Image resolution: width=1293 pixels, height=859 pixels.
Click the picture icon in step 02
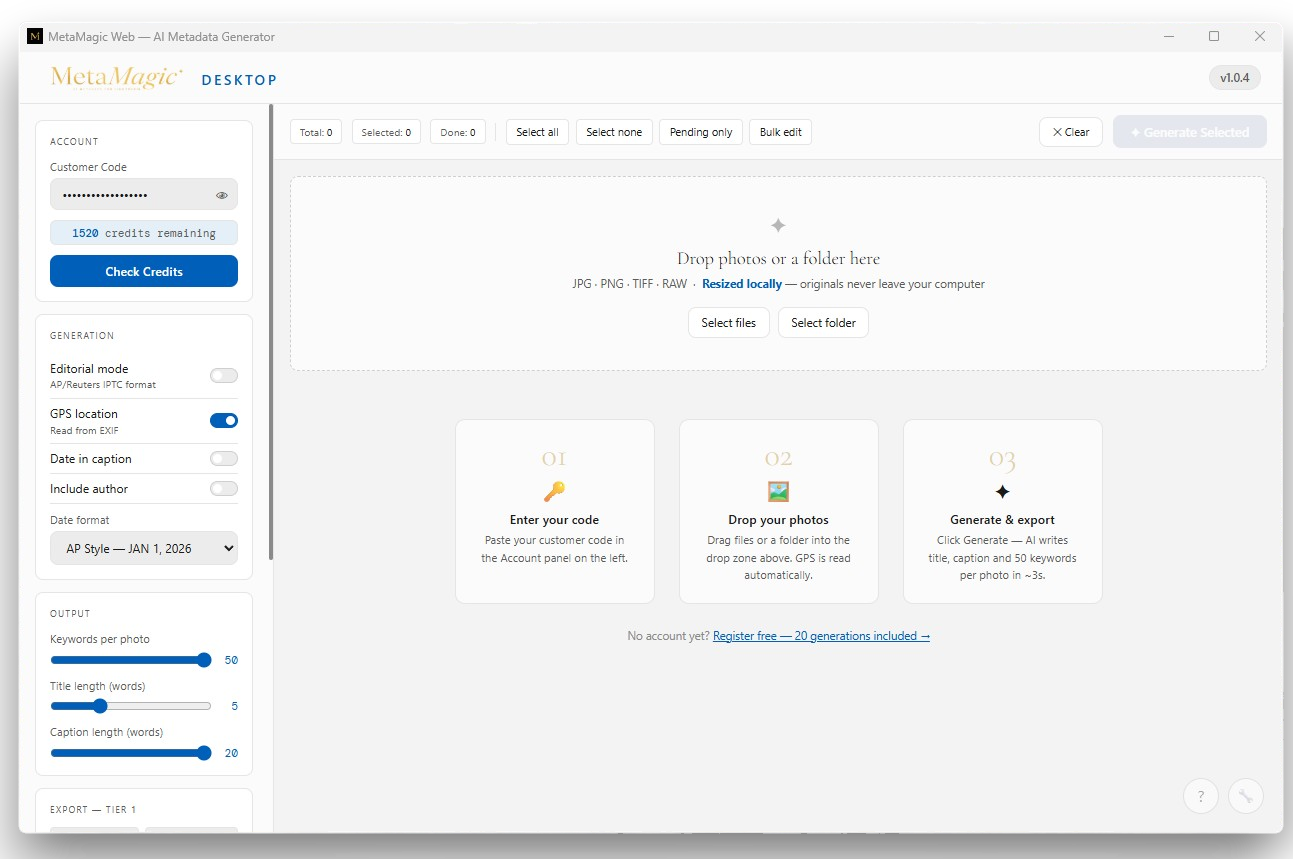pyautogui.click(x=778, y=491)
